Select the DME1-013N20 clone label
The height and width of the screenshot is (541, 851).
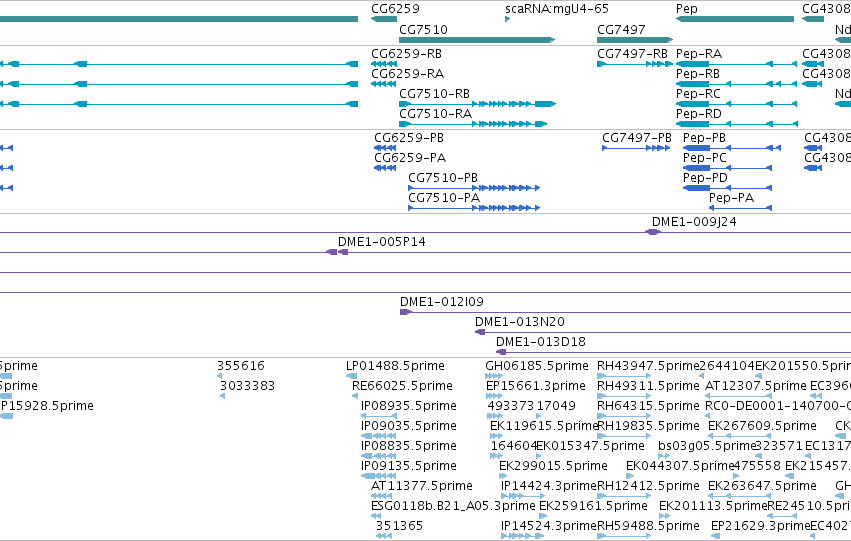pyautogui.click(x=520, y=322)
